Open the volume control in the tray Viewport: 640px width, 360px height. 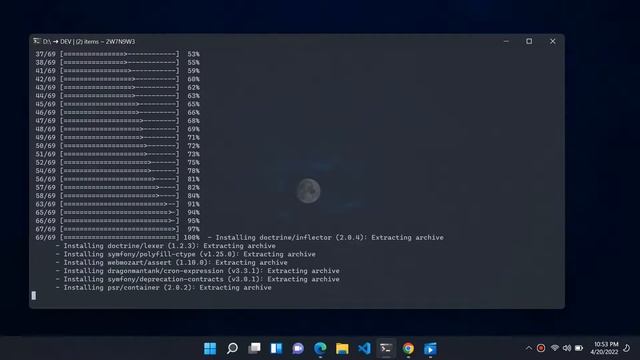coord(567,348)
